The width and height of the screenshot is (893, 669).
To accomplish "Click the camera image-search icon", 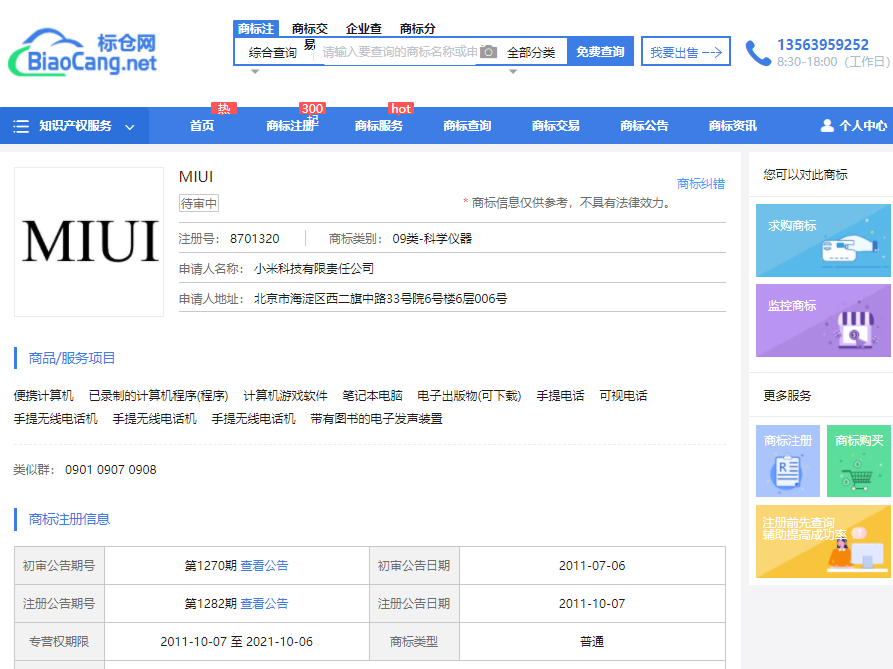I will point(488,52).
